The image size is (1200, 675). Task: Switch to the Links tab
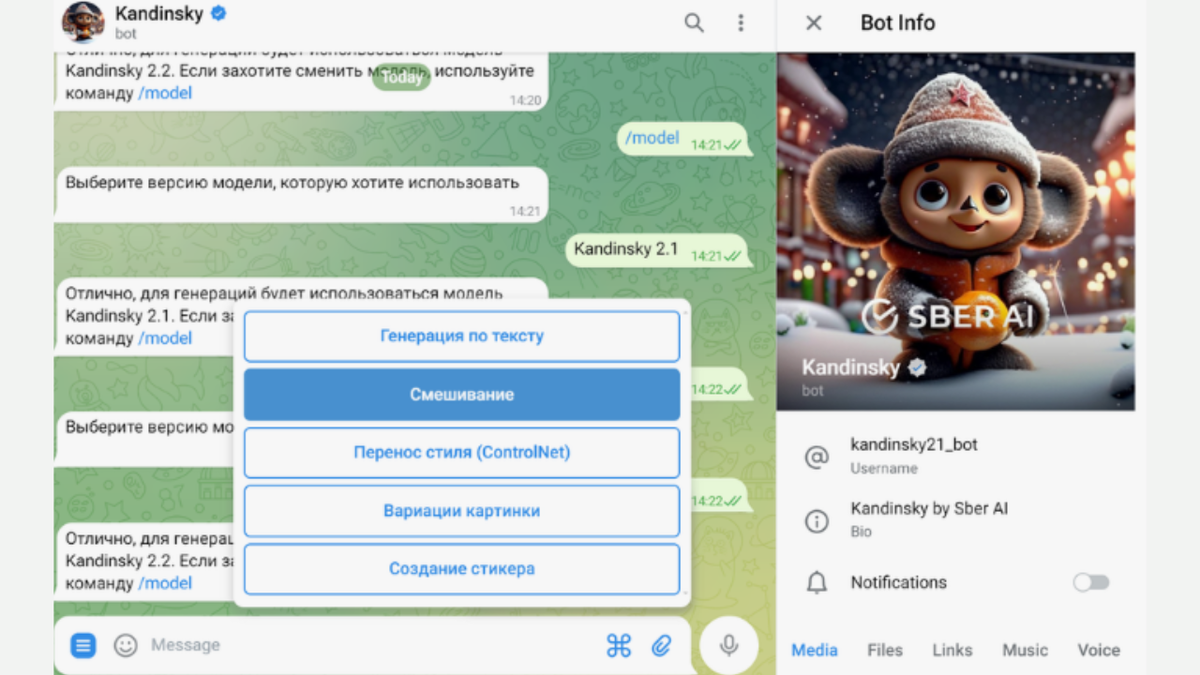coord(952,650)
